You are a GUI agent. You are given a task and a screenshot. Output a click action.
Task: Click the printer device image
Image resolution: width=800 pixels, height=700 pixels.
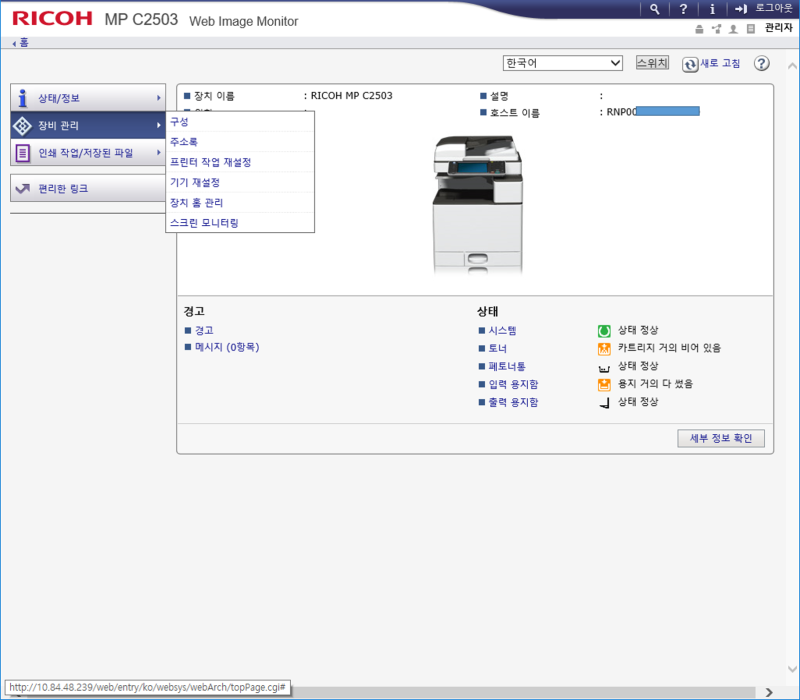tap(478, 205)
